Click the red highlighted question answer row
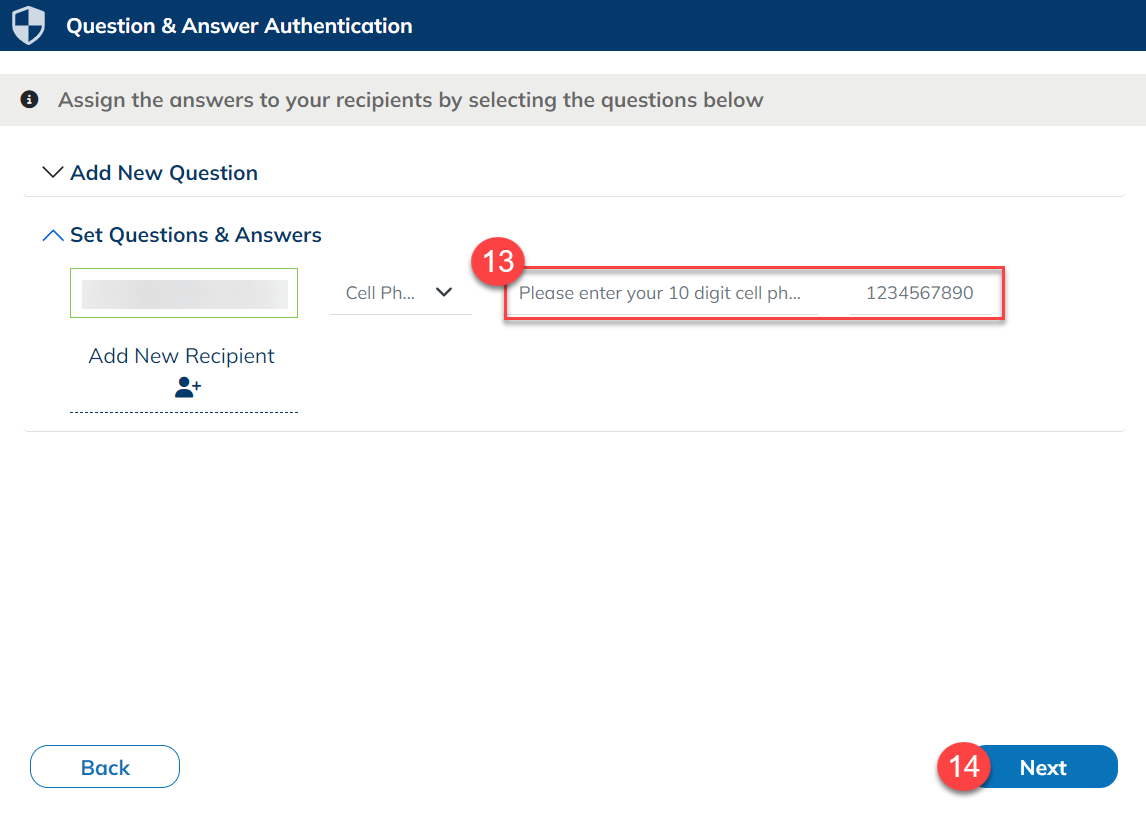Viewport: 1146px width, 817px height. [x=755, y=293]
